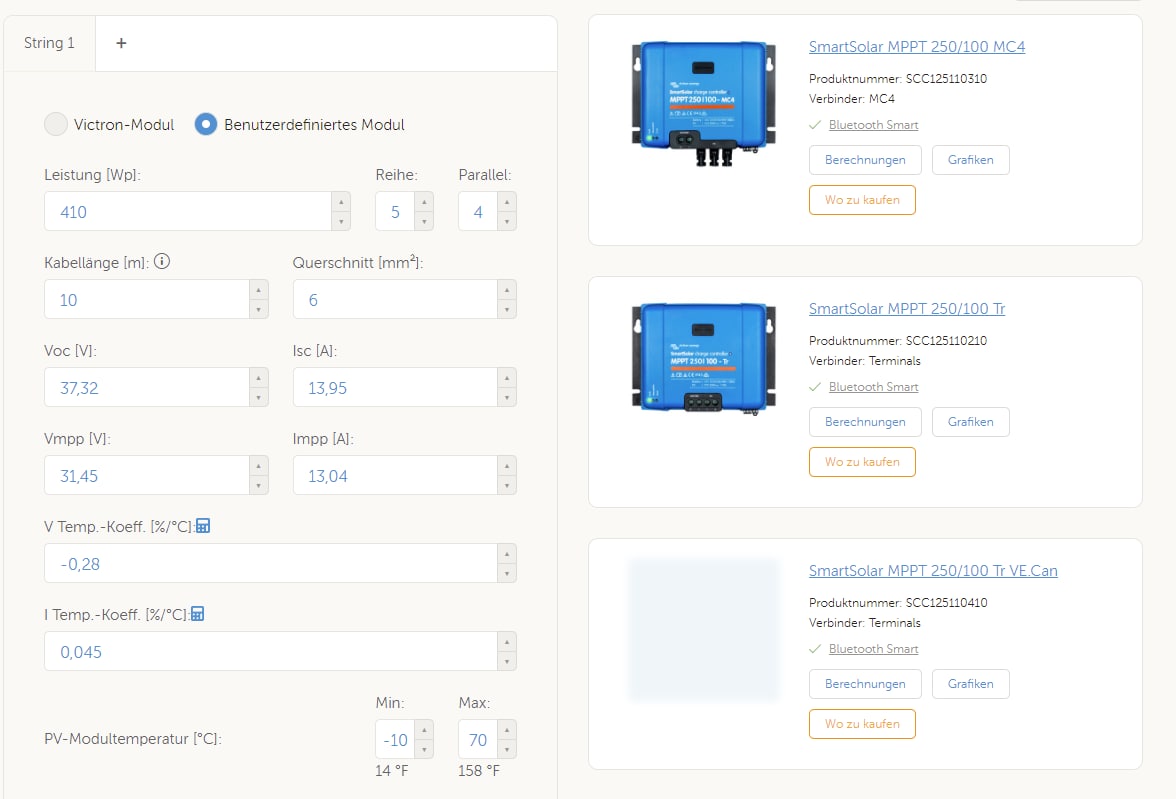Show Grafiken for the 250/100 Tr model
The height and width of the screenshot is (799, 1176).
coord(970,422)
